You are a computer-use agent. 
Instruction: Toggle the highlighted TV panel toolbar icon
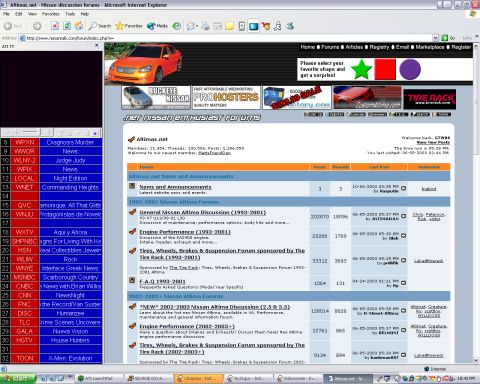coord(254,26)
